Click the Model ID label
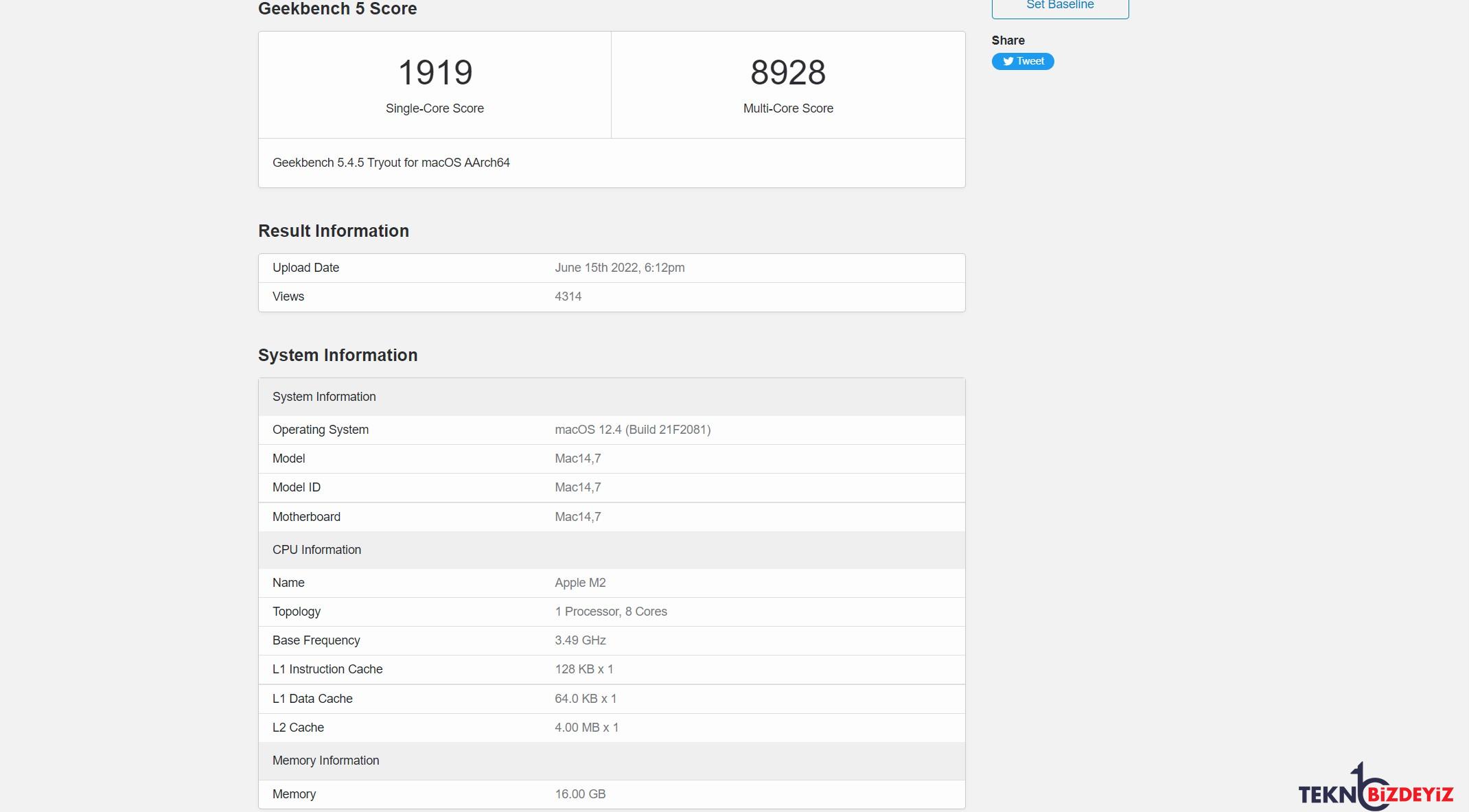Screen dimensions: 1469x812 pos(297,487)
